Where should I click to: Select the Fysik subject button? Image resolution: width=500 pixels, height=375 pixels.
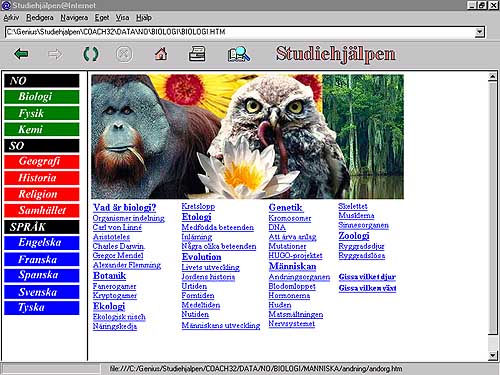coord(42,113)
